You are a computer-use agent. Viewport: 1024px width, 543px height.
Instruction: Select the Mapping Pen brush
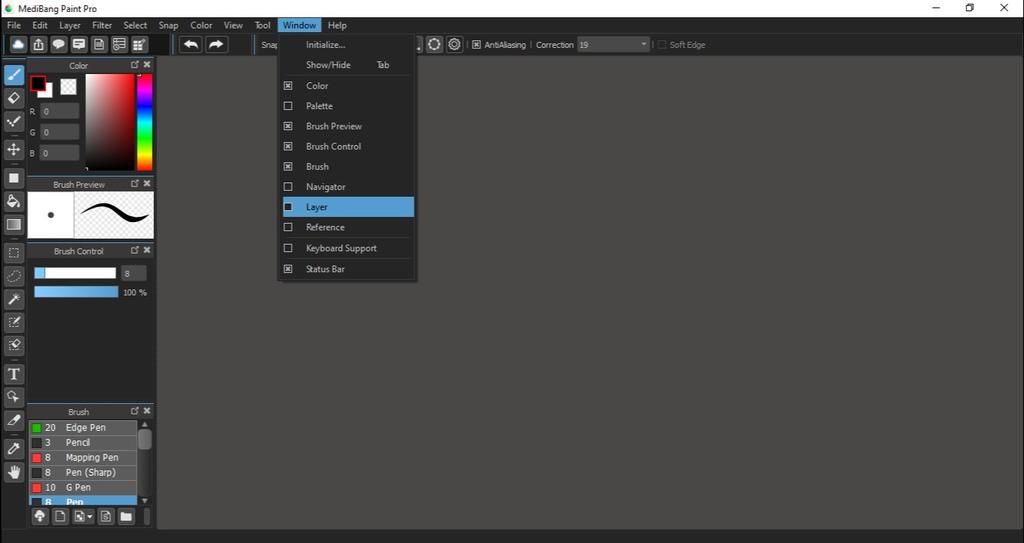click(x=83, y=457)
